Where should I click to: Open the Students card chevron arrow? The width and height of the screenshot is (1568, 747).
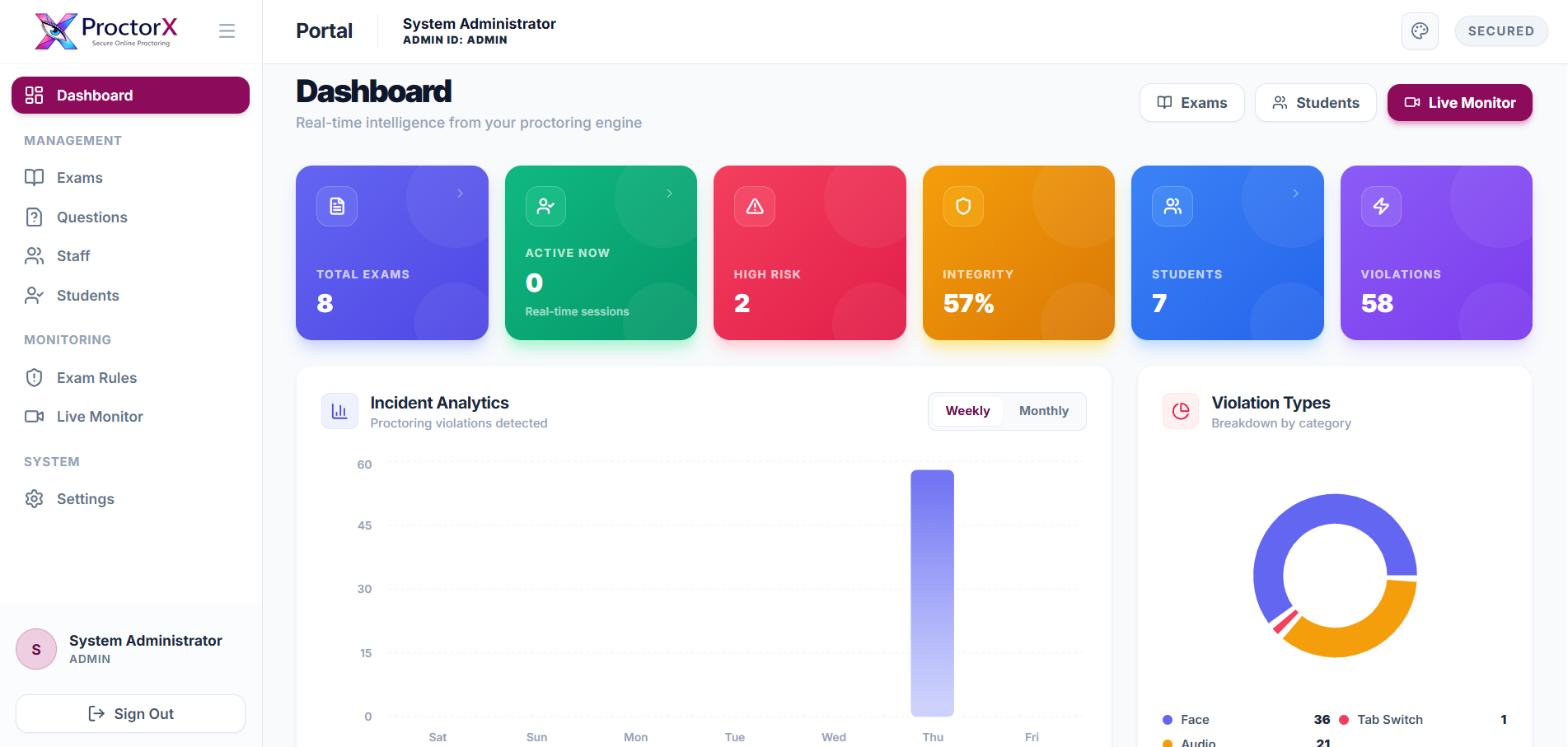point(1294,194)
